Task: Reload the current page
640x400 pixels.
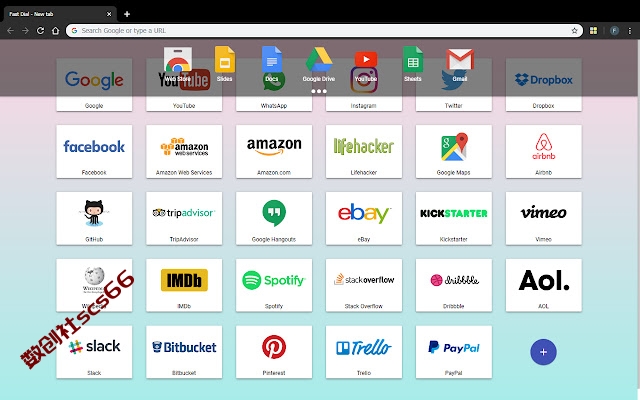Action: (40, 31)
